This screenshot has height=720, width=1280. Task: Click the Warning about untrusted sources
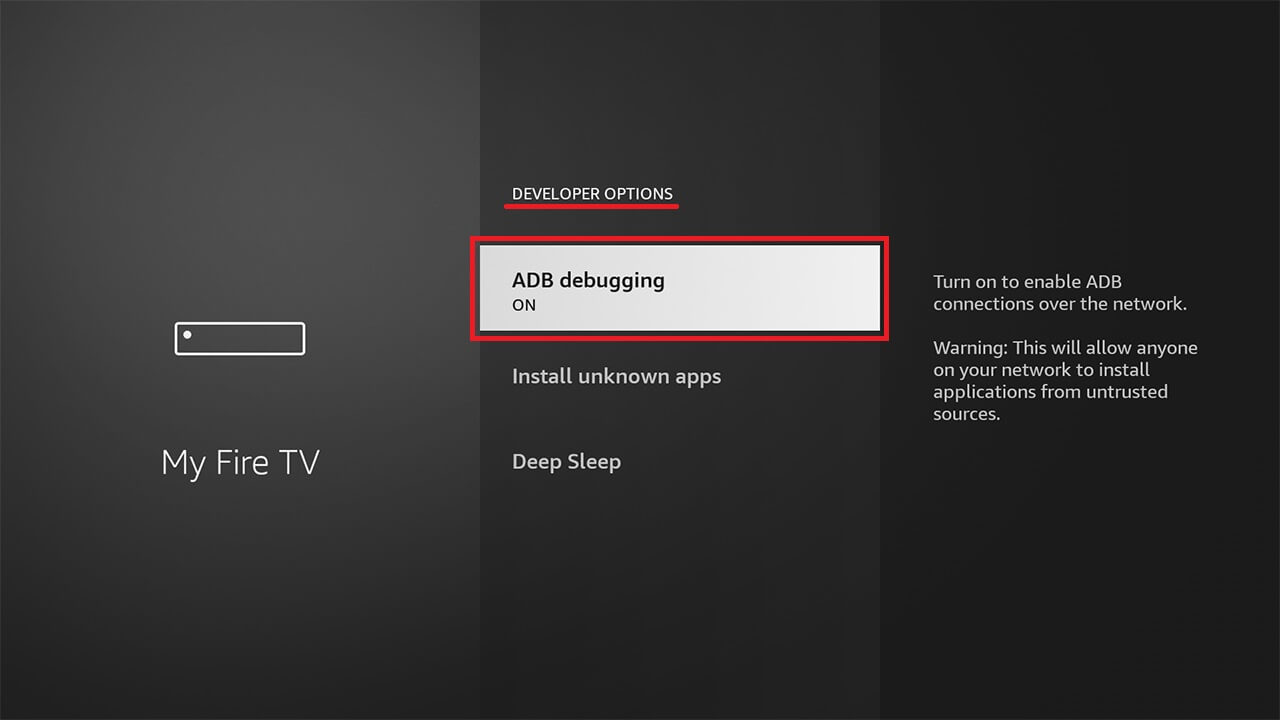pos(1065,381)
